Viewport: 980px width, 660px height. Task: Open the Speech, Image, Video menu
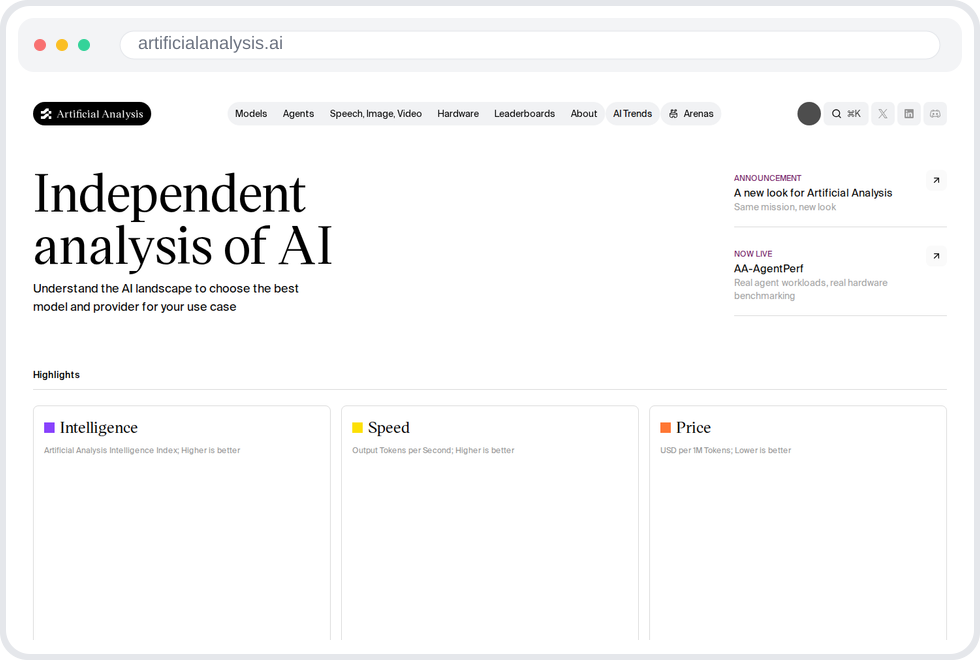point(376,114)
